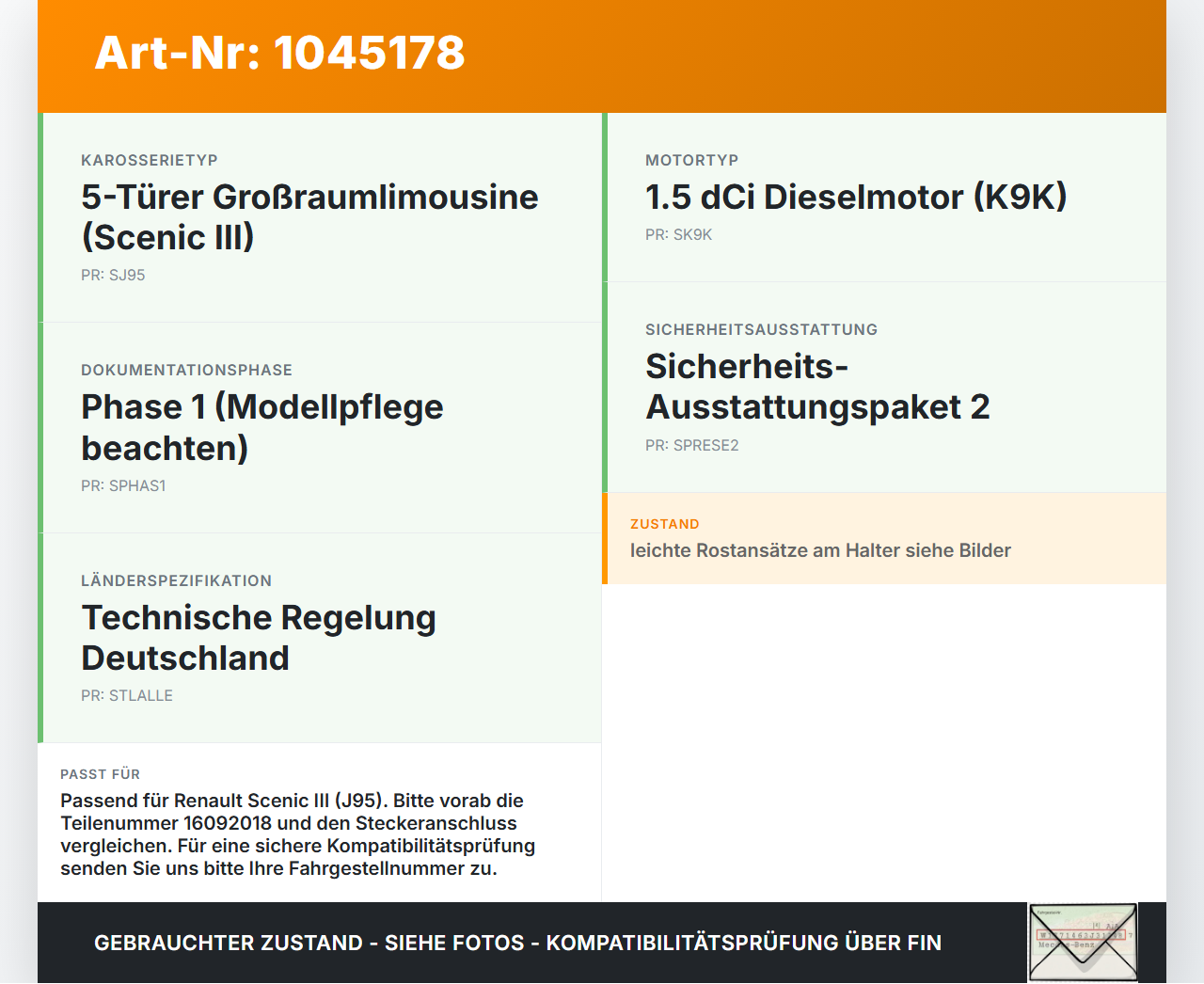Click Sicherheits-Ausstattungspaket 2 text
The width and height of the screenshot is (1204, 984).
pyautogui.click(x=817, y=387)
